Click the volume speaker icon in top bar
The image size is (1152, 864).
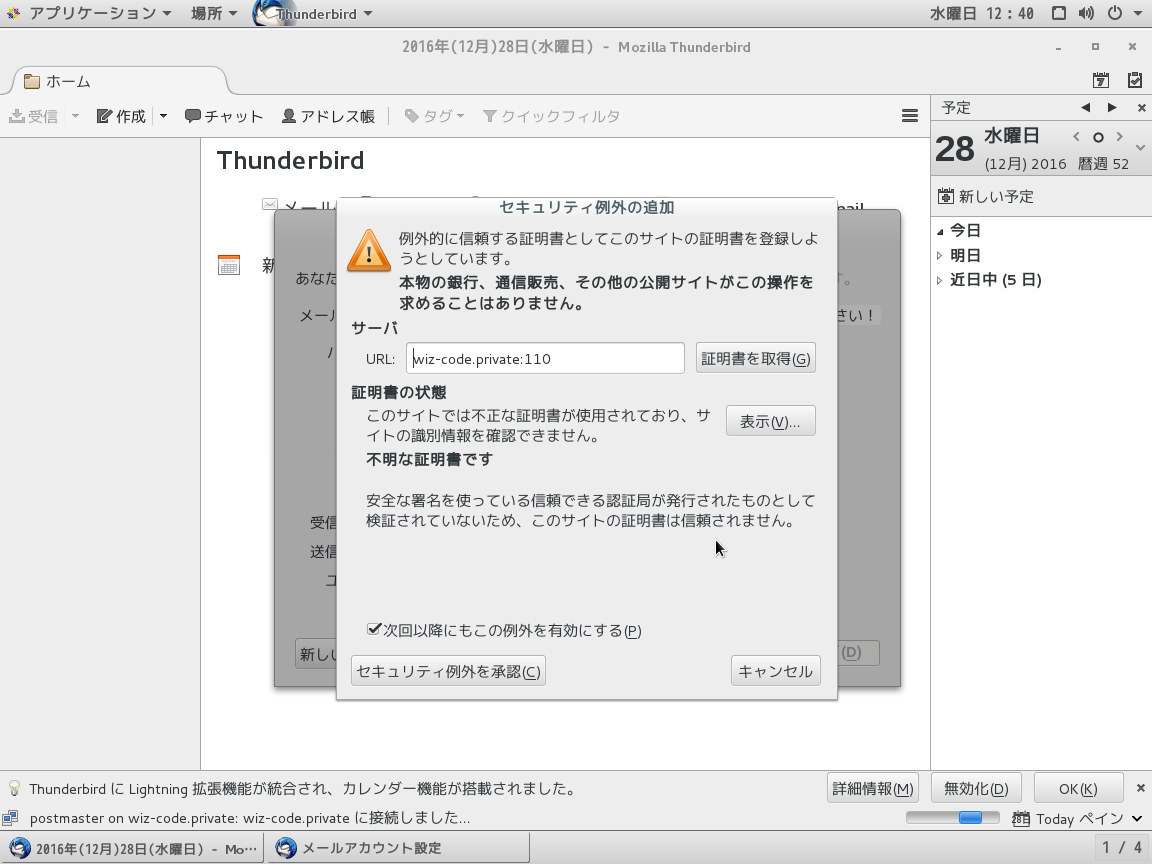pos(1086,13)
